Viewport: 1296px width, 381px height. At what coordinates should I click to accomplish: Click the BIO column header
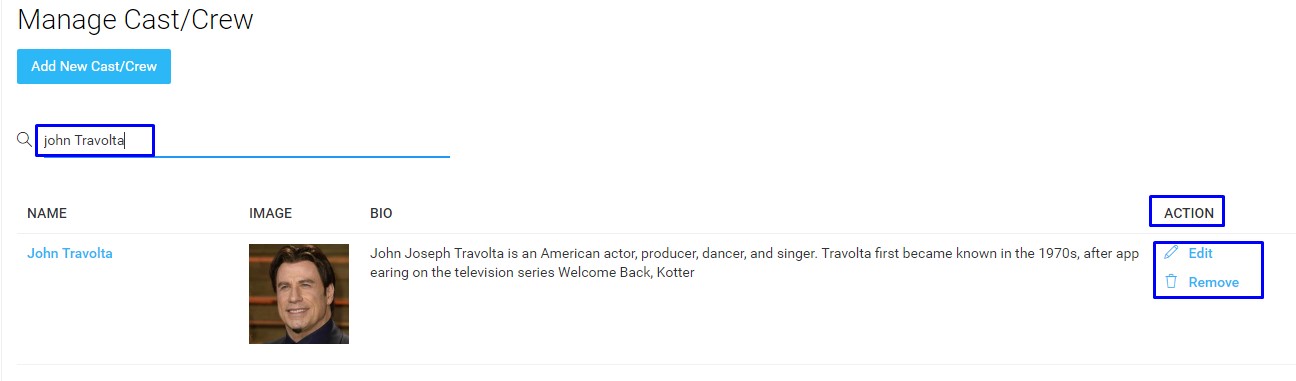coord(381,213)
